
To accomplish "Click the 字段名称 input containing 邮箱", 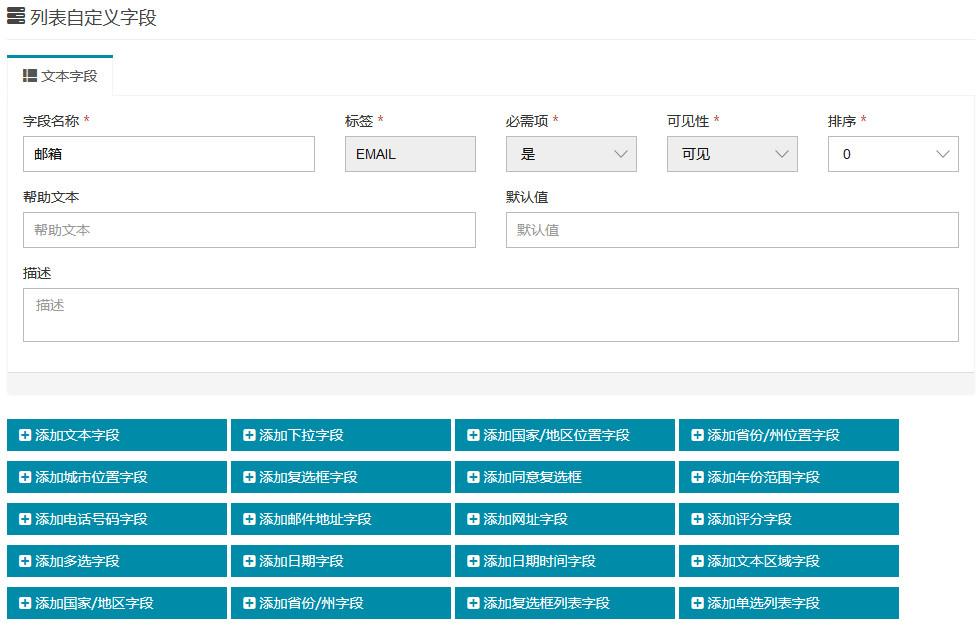I will pyautogui.click(x=169, y=154).
